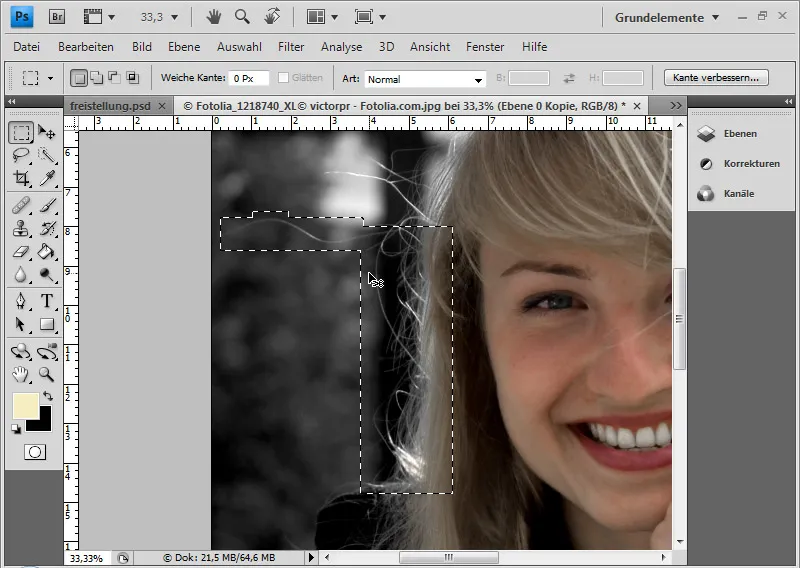Open the black background color swatch
Viewport: 800px width, 568px height.
coord(44,423)
